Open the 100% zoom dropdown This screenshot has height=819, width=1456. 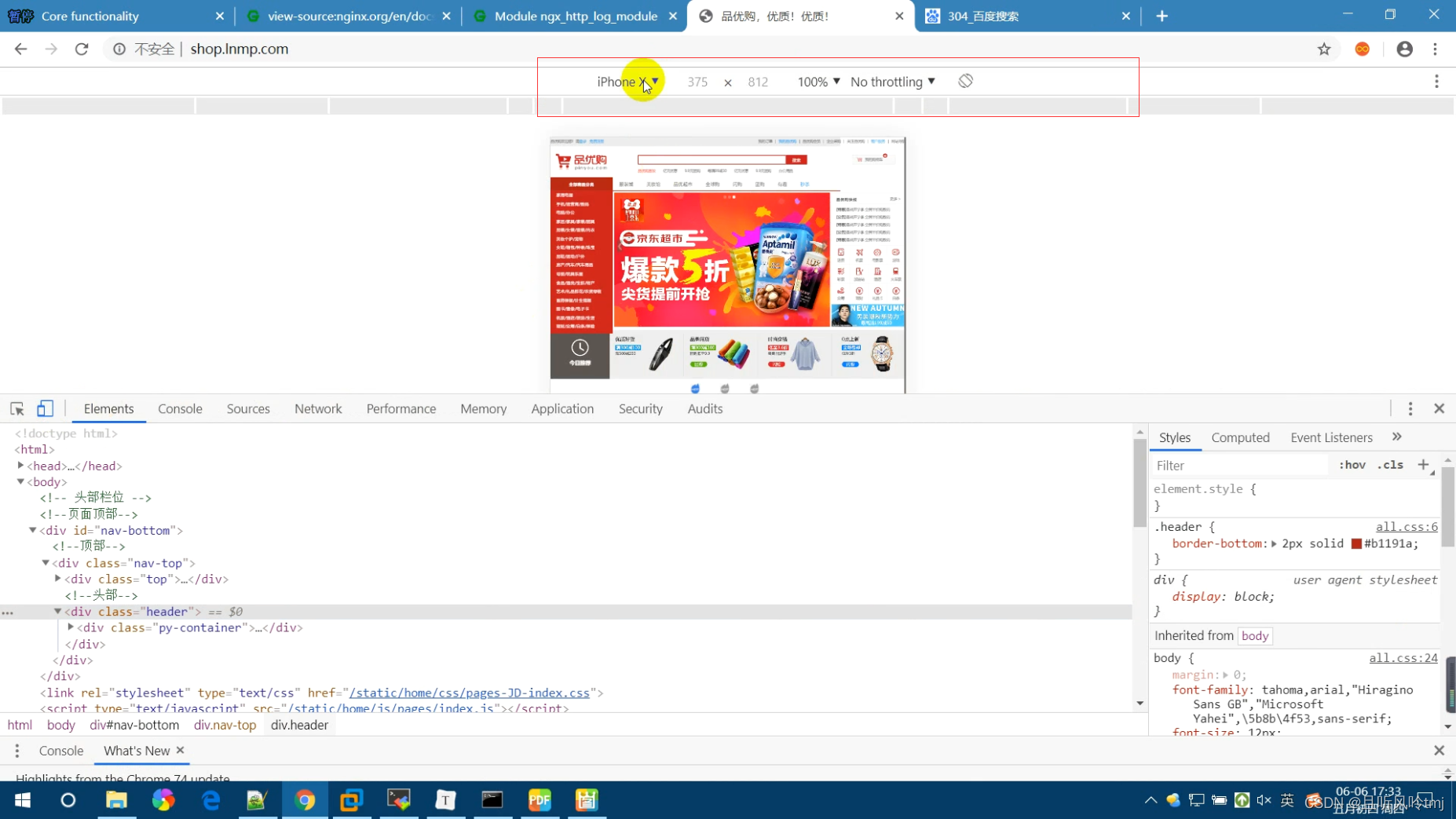click(818, 82)
